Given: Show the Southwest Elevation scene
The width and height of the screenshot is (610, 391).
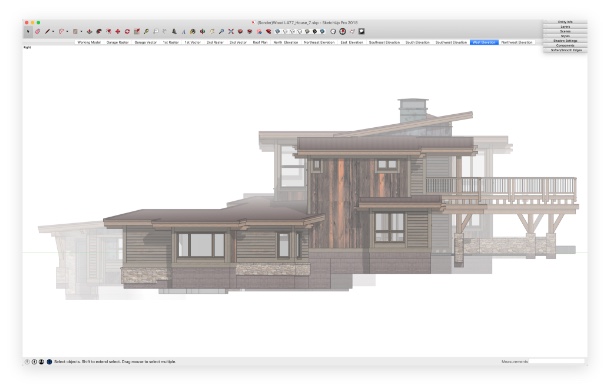Looking at the screenshot, I should coord(451,42).
